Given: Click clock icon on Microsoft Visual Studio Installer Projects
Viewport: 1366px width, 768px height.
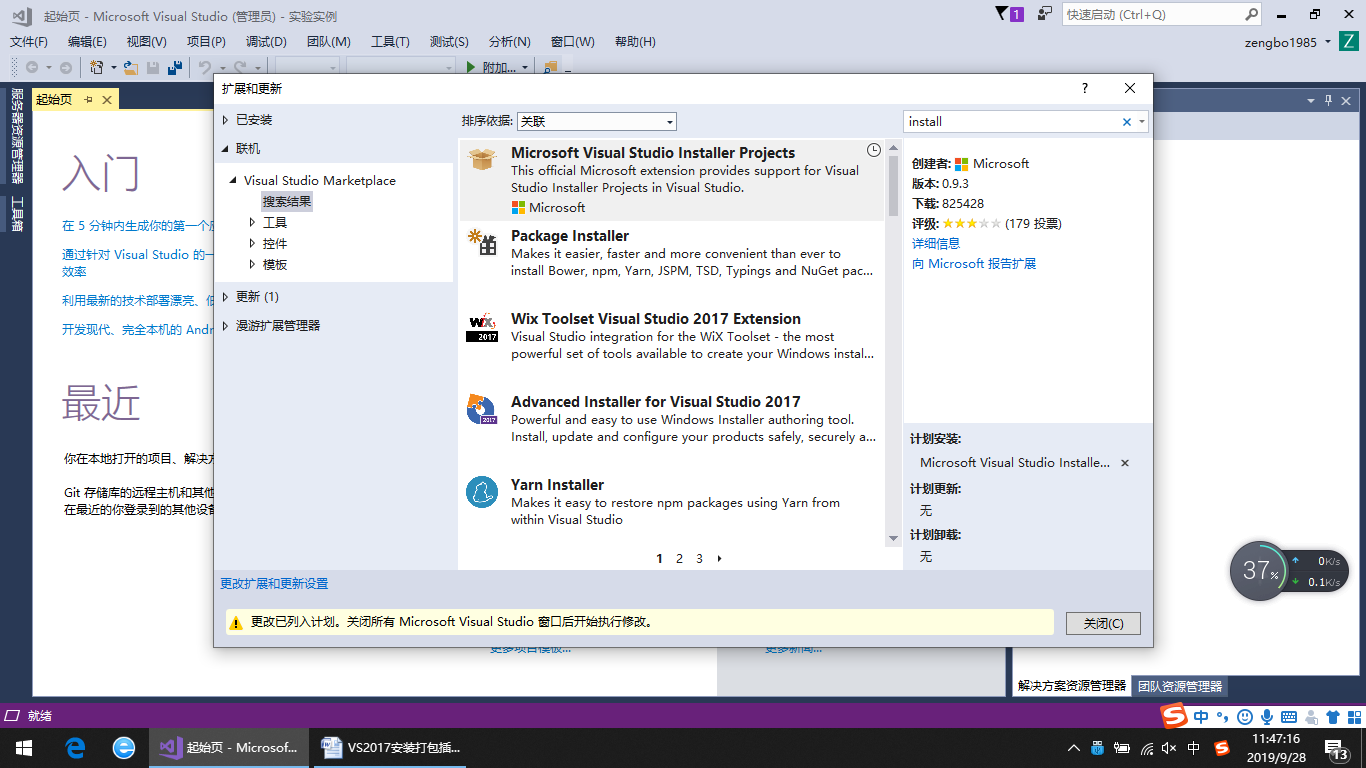Looking at the screenshot, I should pyautogui.click(x=873, y=150).
